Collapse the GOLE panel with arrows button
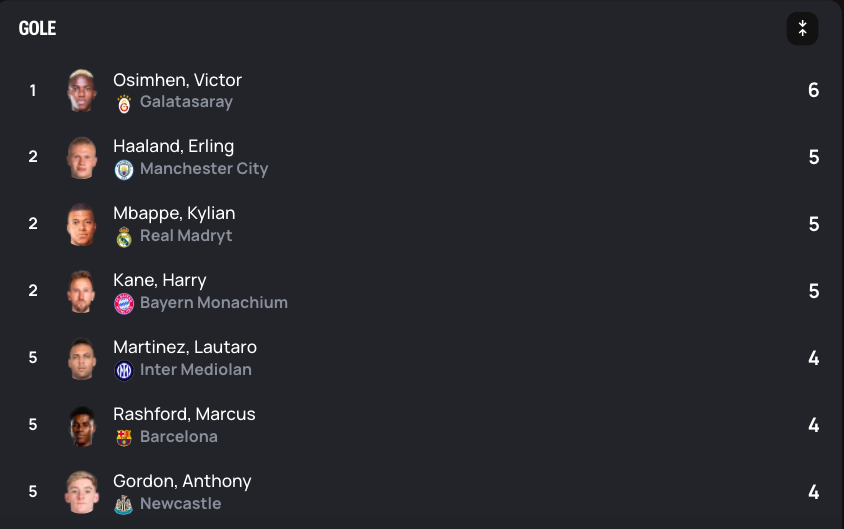This screenshot has height=529, width=844. point(802,29)
